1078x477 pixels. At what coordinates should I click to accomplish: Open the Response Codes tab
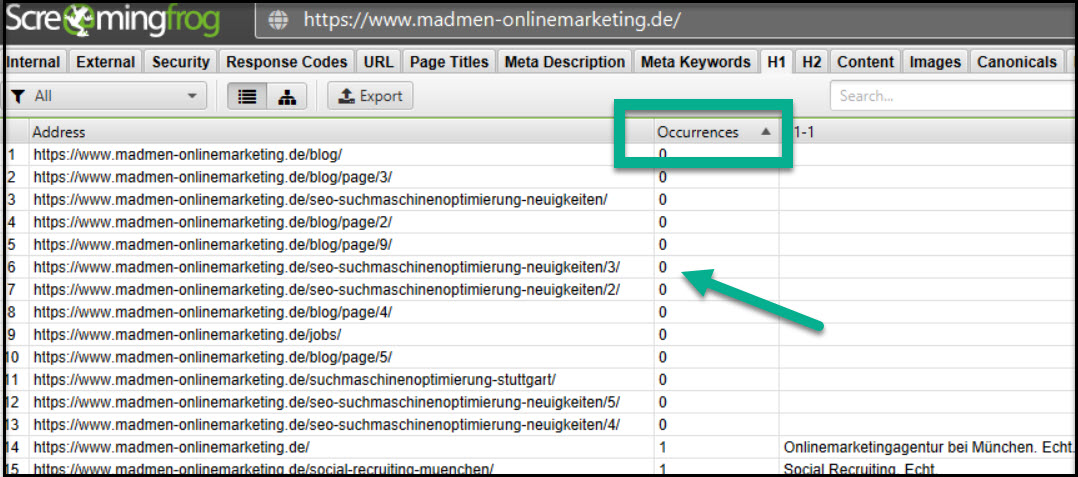pyautogui.click(x=287, y=62)
